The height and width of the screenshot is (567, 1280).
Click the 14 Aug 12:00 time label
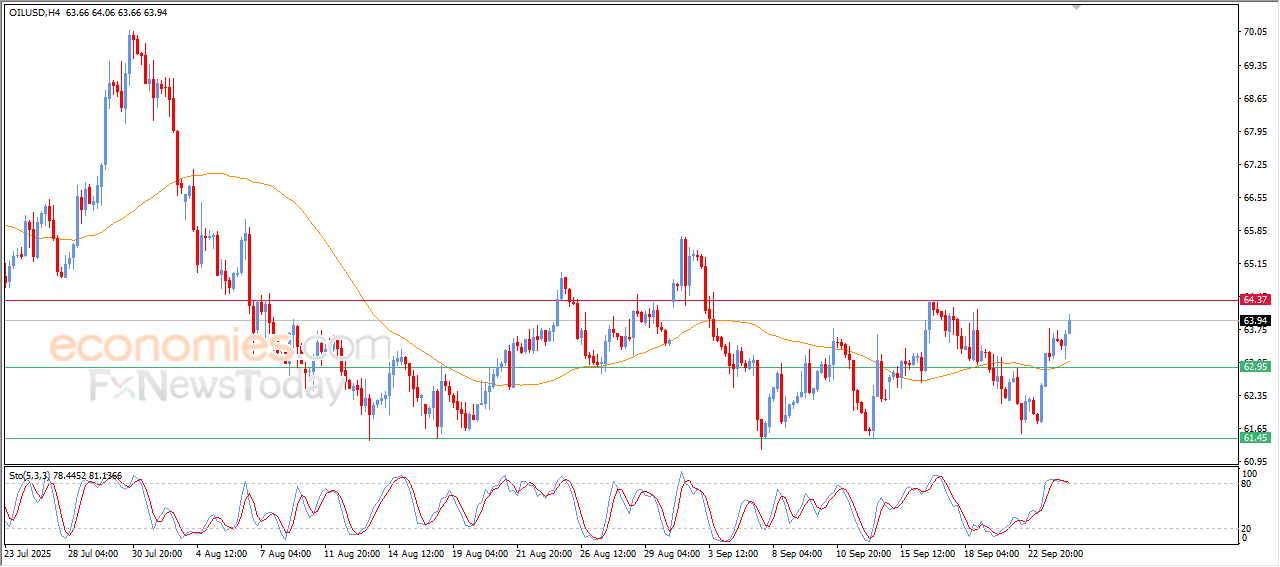click(415, 553)
